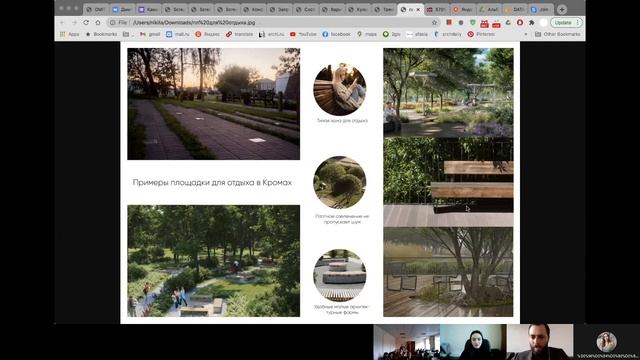Expand the bookmarks overflow chevron

pos(526,34)
